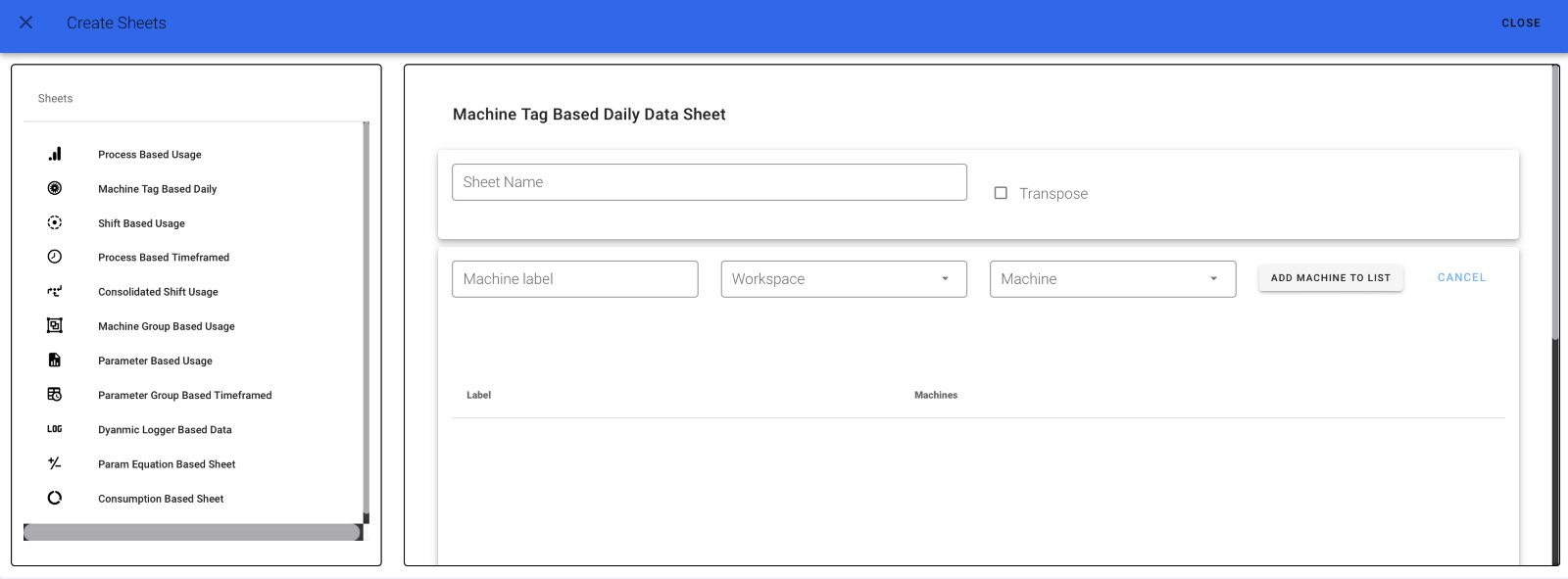1568x579 pixels.
Task: Click the Label column header
Action: click(478, 395)
